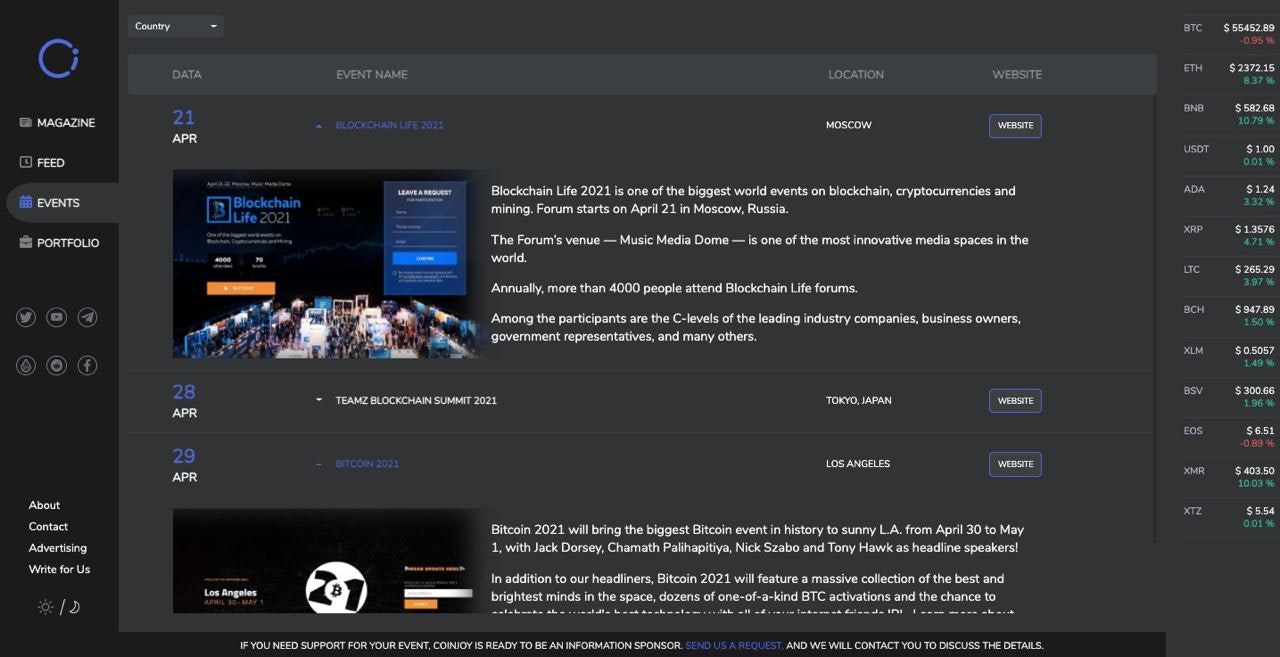Select the BTC price ticker

[x=1229, y=34]
